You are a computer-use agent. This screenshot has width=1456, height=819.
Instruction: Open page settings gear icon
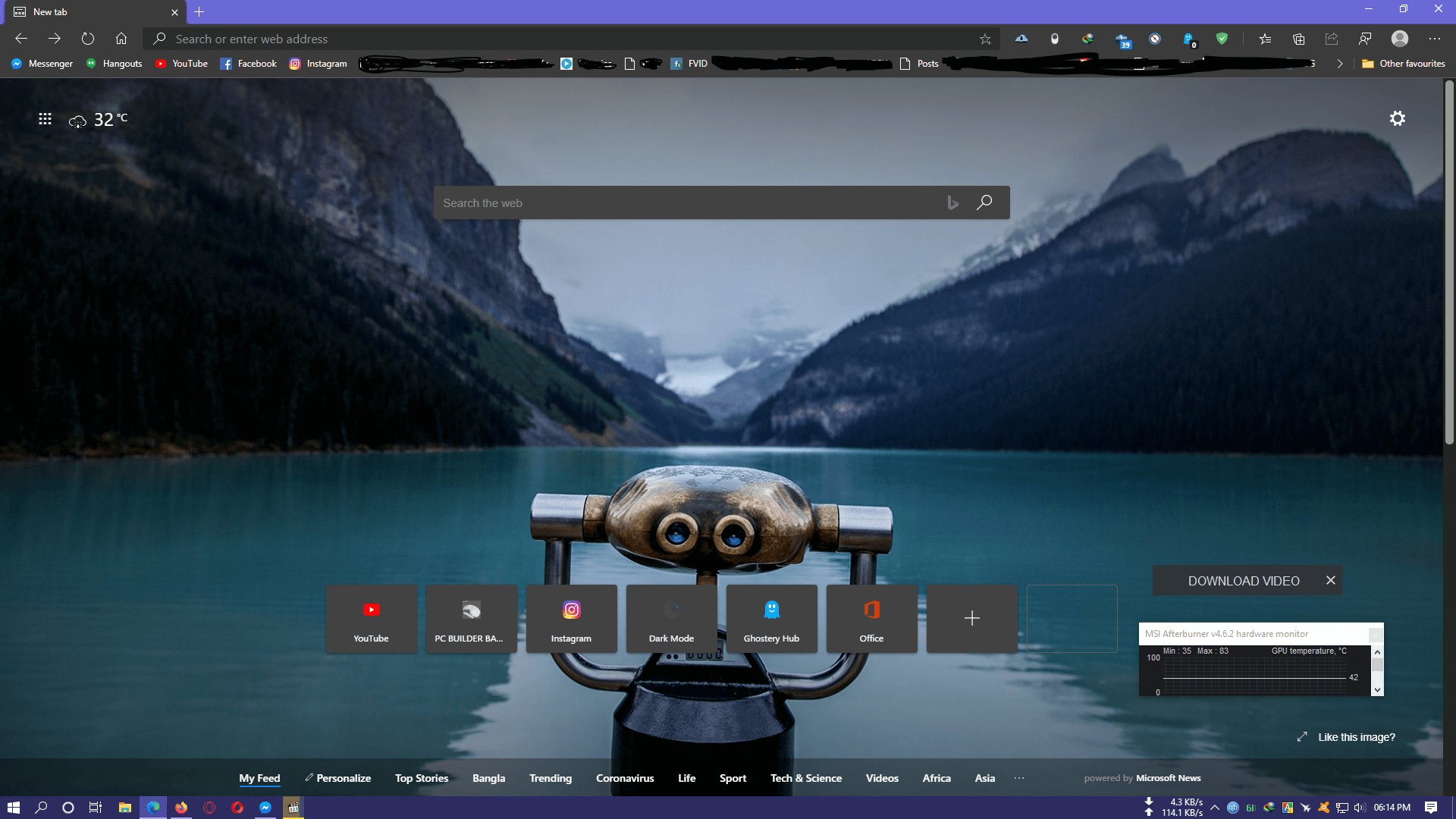1397,118
